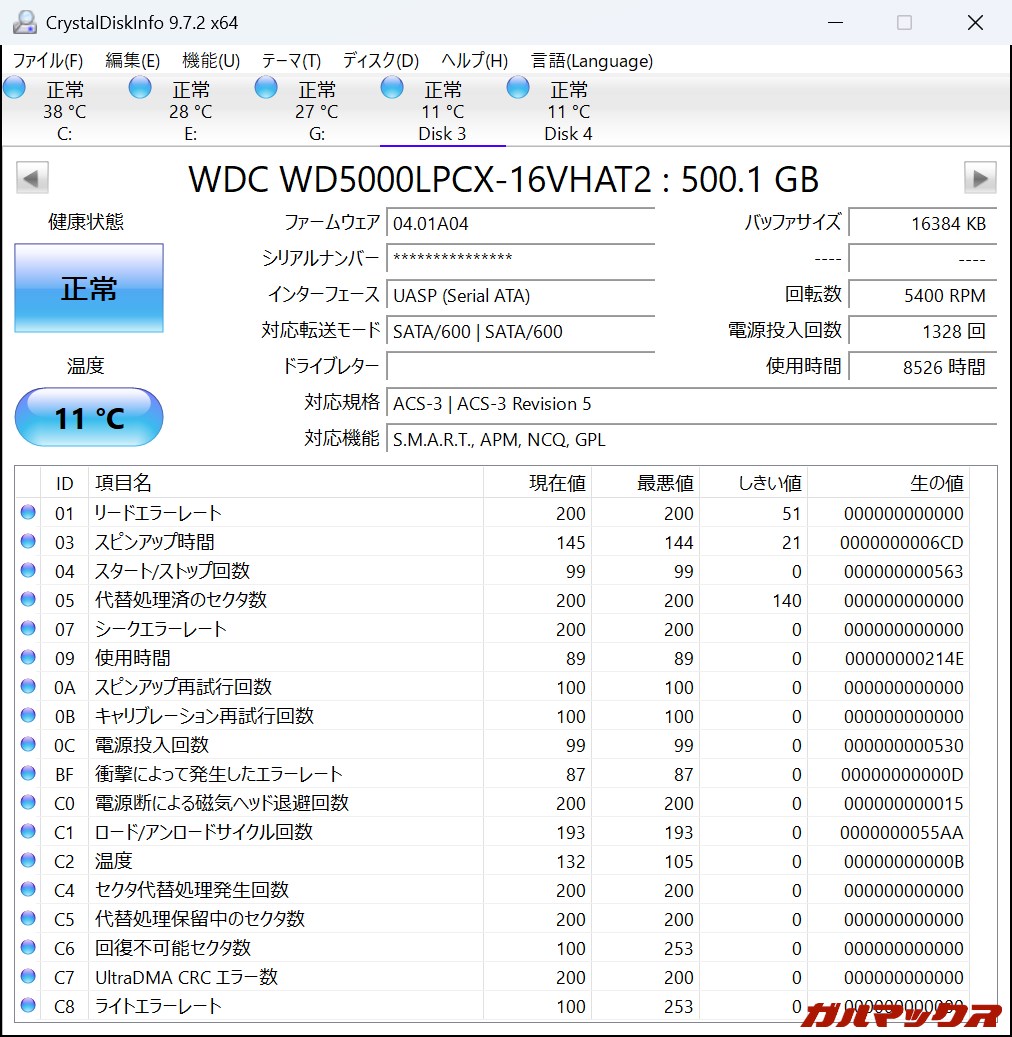Viewport: 1012px width, 1037px height.
Task: Click the status dot beside リードエラーレート
Action: click(x=31, y=512)
